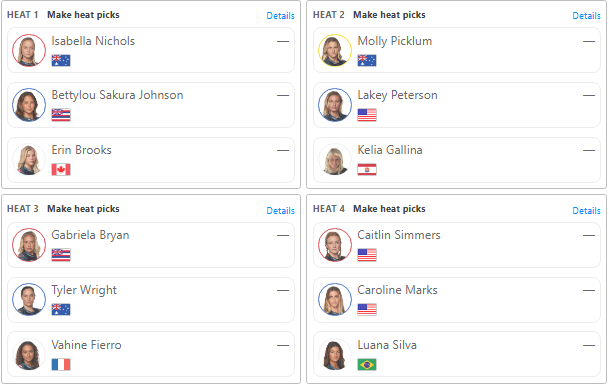
Task: Click the US flag under Lakey Peterson
Action: point(367,115)
